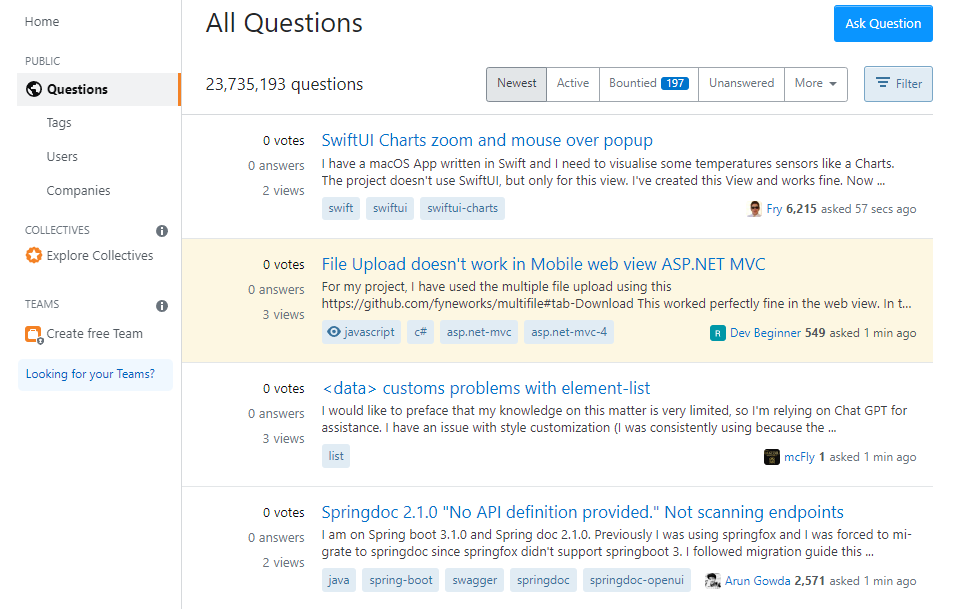Open the Springdoc 2.1.0 question
This screenshot has width=955, height=609.
(582, 512)
